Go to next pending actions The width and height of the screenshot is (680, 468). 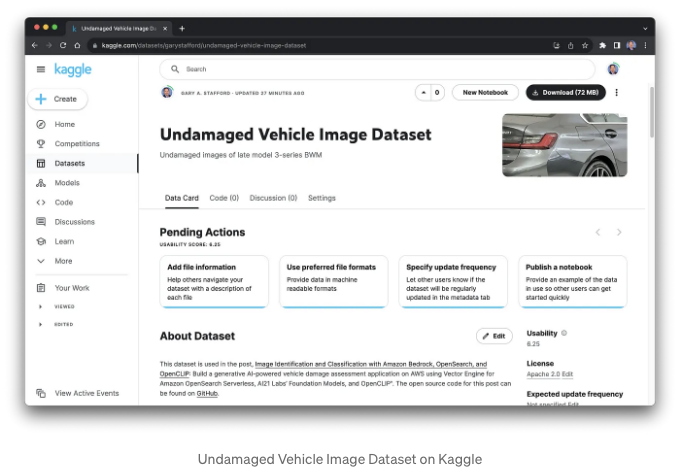coord(619,232)
